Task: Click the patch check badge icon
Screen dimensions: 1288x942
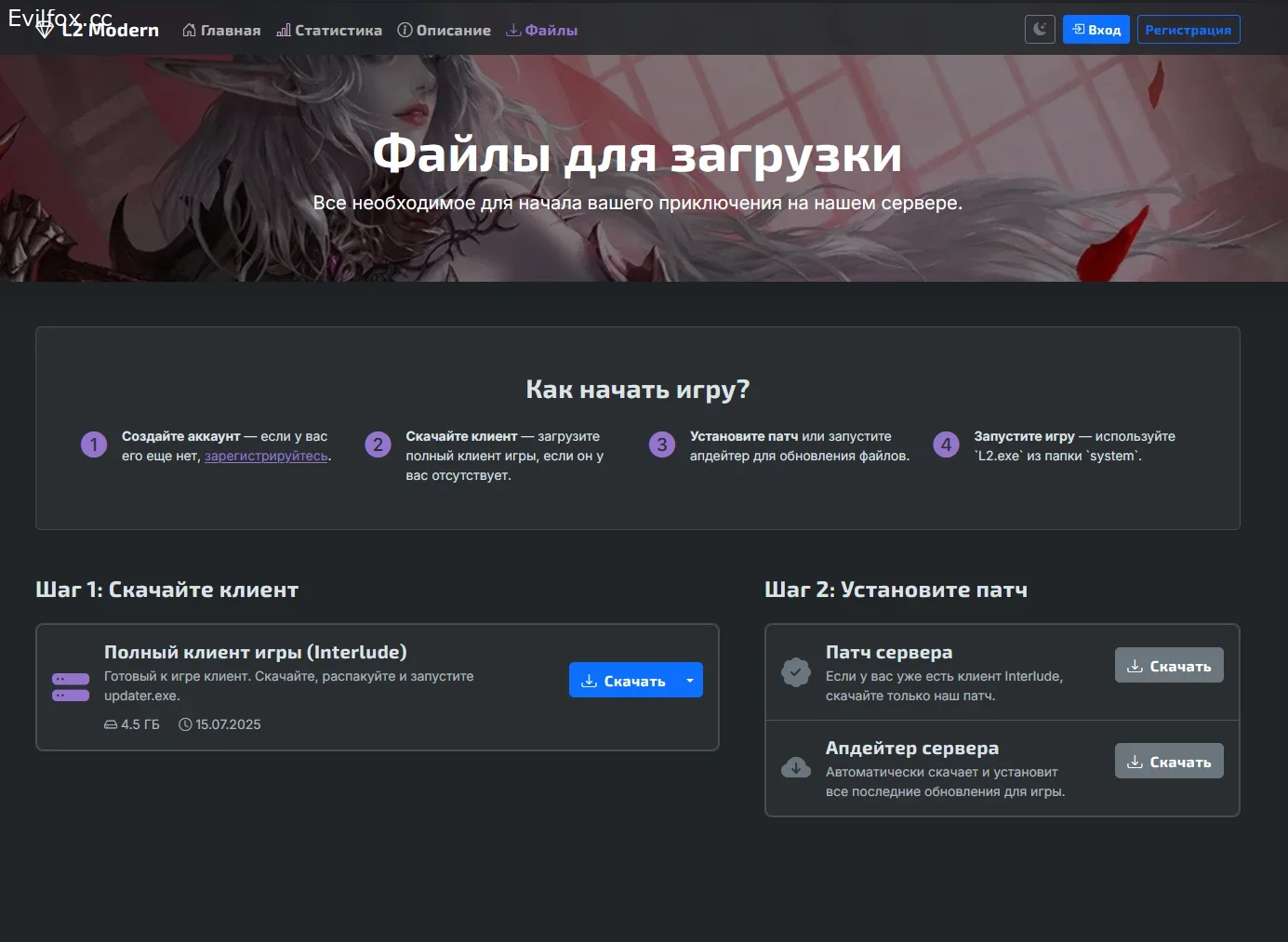Action: [x=796, y=672]
